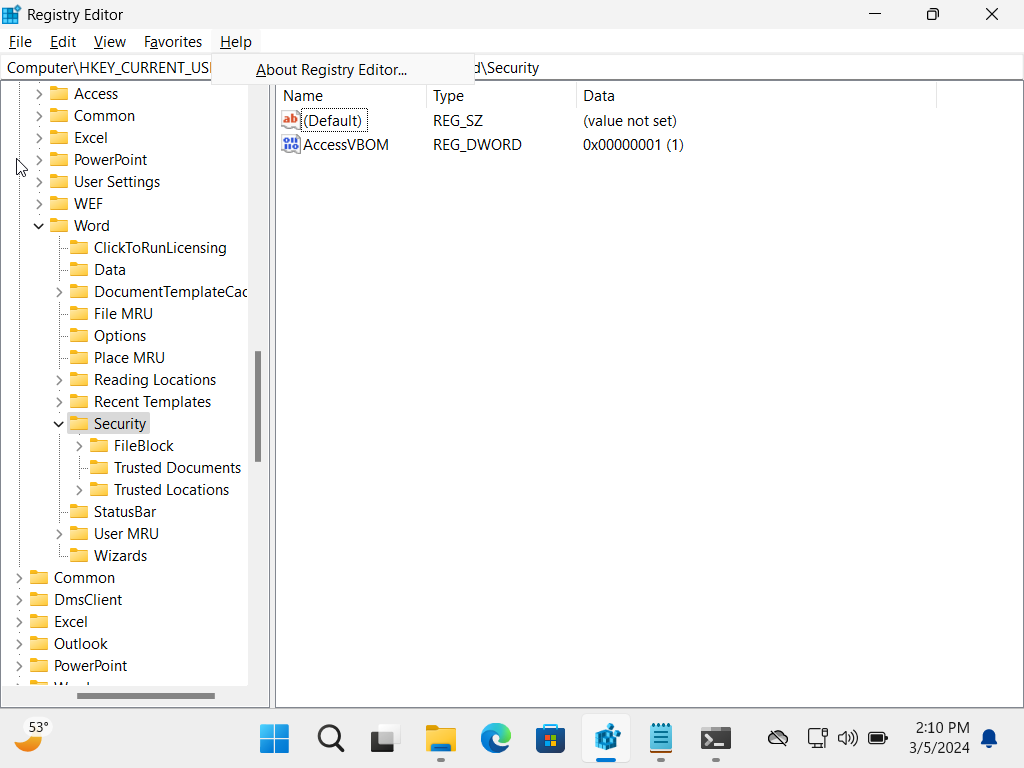The width and height of the screenshot is (1024, 768).
Task: Click the REG_DWORD type cell
Action: pyautogui.click(x=477, y=145)
